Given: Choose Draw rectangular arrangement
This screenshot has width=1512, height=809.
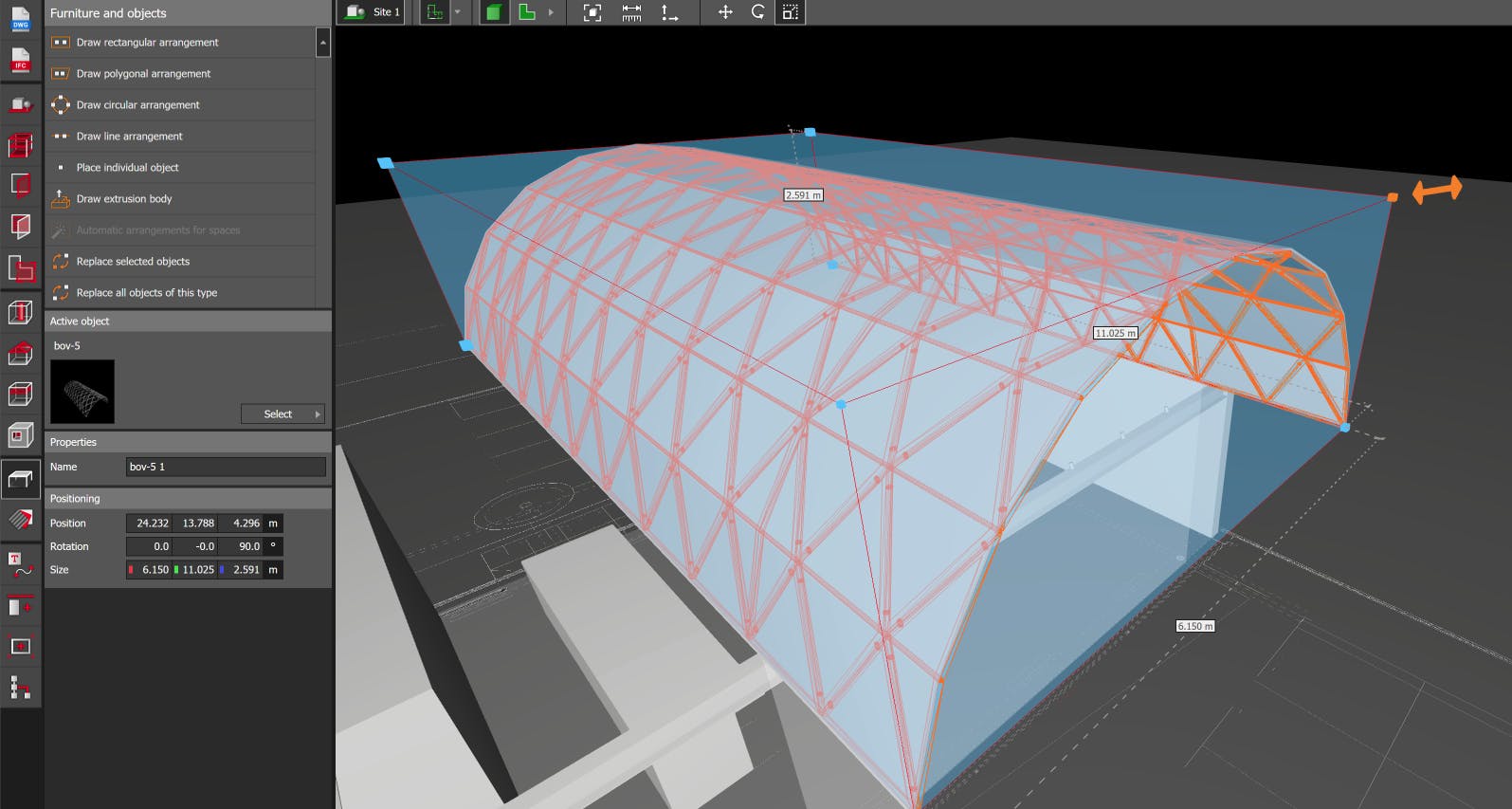Looking at the screenshot, I should tap(147, 43).
